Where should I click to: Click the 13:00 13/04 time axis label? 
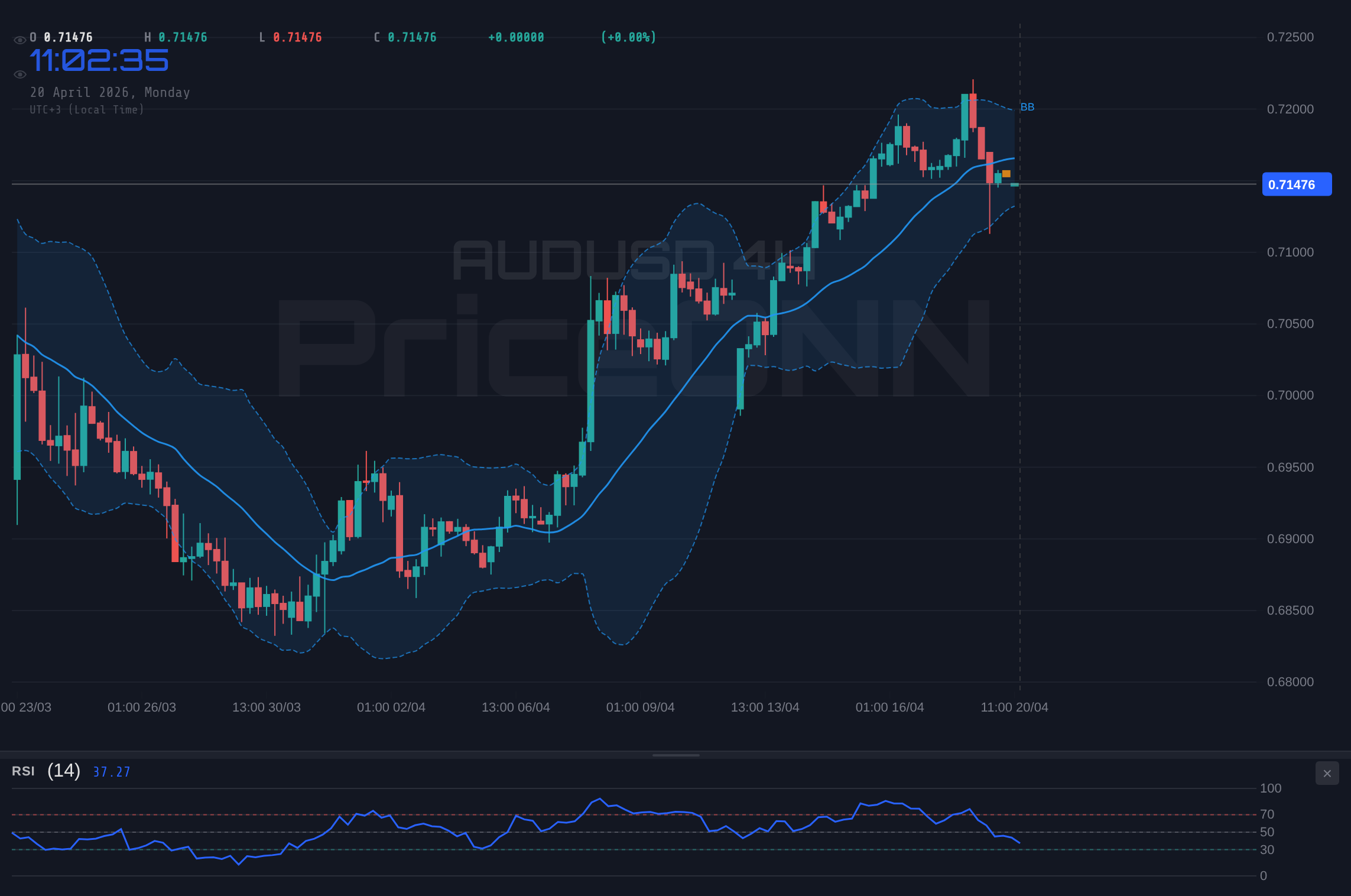(x=765, y=707)
